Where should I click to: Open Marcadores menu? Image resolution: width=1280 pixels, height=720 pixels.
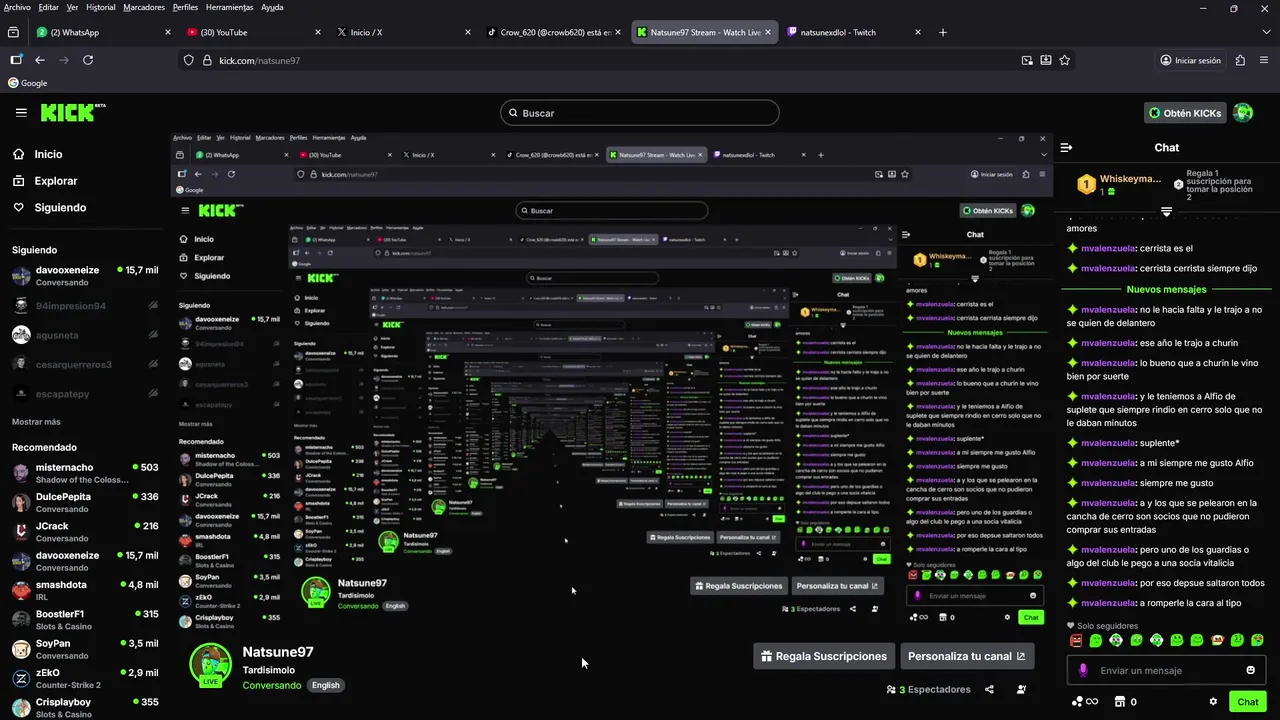coord(144,7)
